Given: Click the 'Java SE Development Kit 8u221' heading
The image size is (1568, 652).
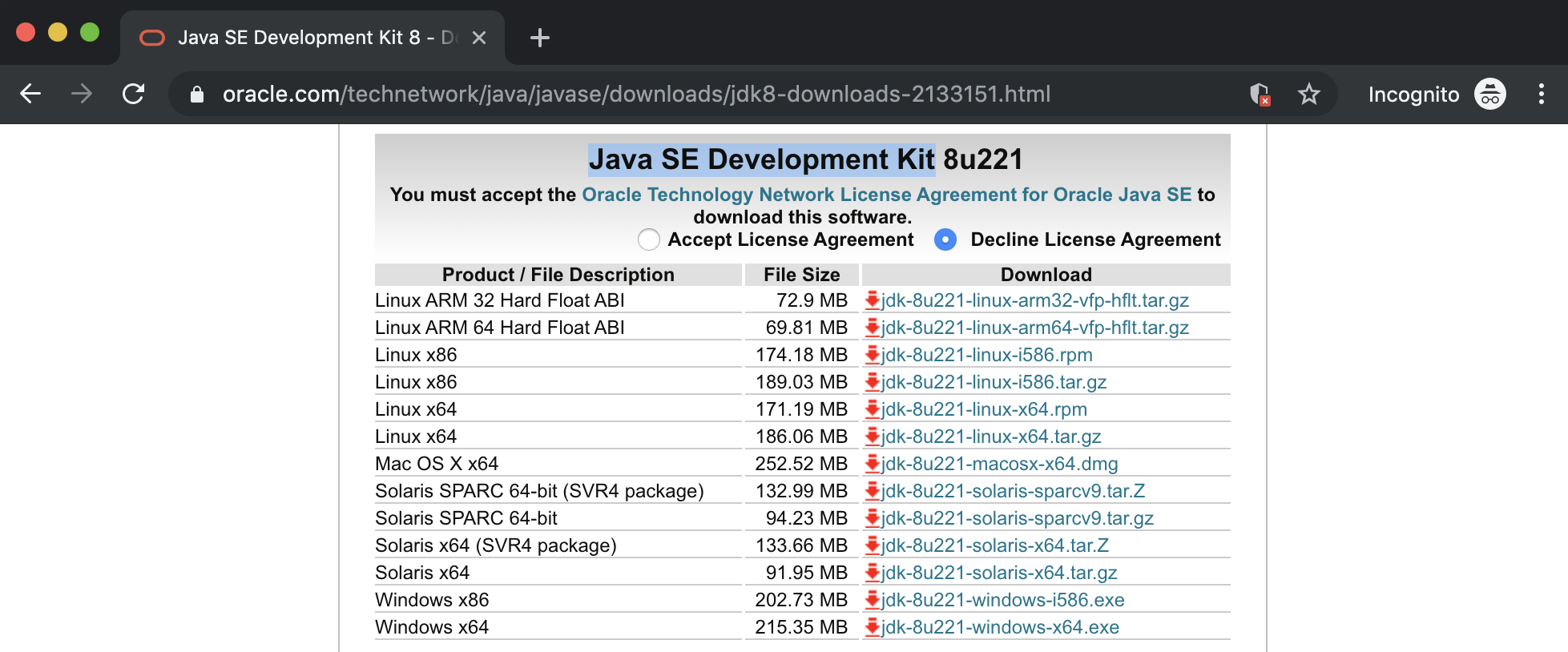Looking at the screenshot, I should (805, 159).
